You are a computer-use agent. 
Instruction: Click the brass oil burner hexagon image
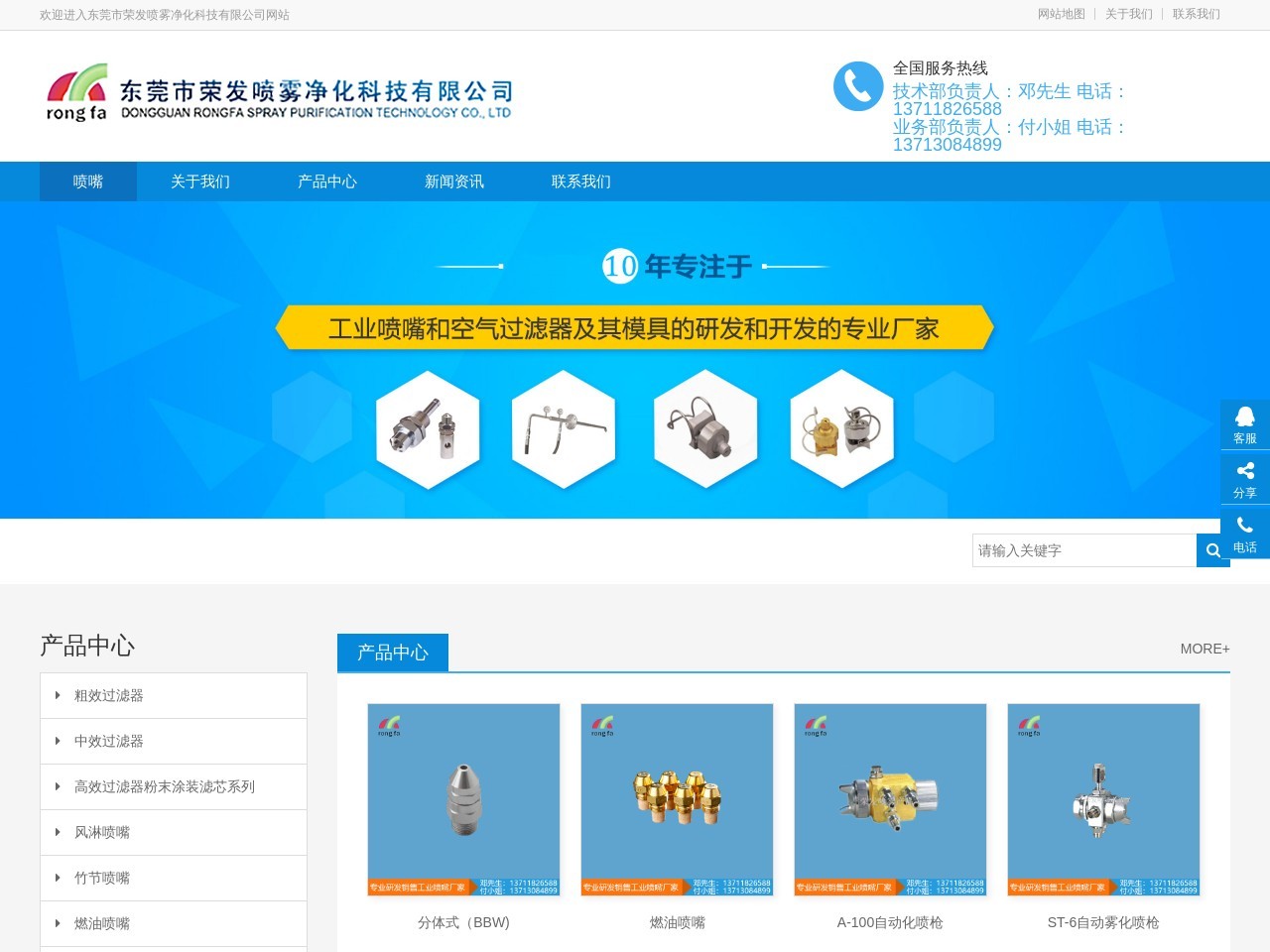(x=841, y=428)
